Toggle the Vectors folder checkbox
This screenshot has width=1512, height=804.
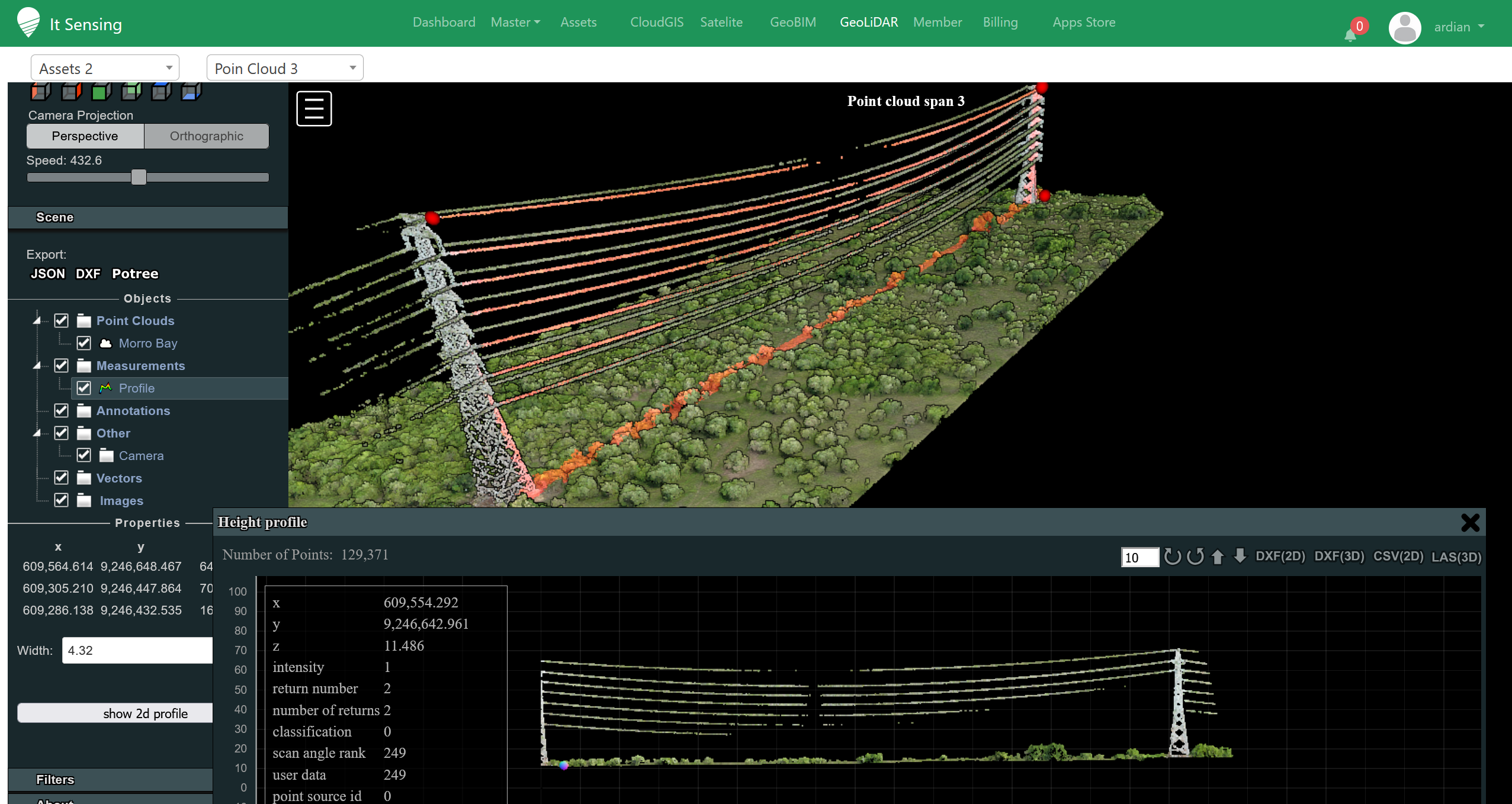[62, 478]
